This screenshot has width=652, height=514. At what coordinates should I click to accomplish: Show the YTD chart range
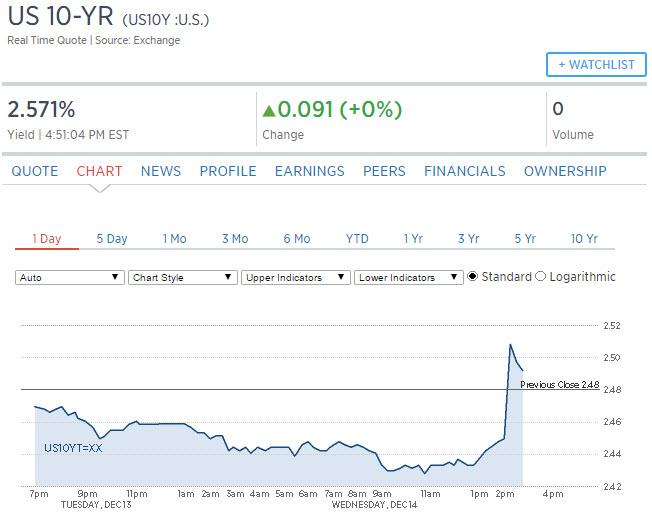tap(357, 239)
